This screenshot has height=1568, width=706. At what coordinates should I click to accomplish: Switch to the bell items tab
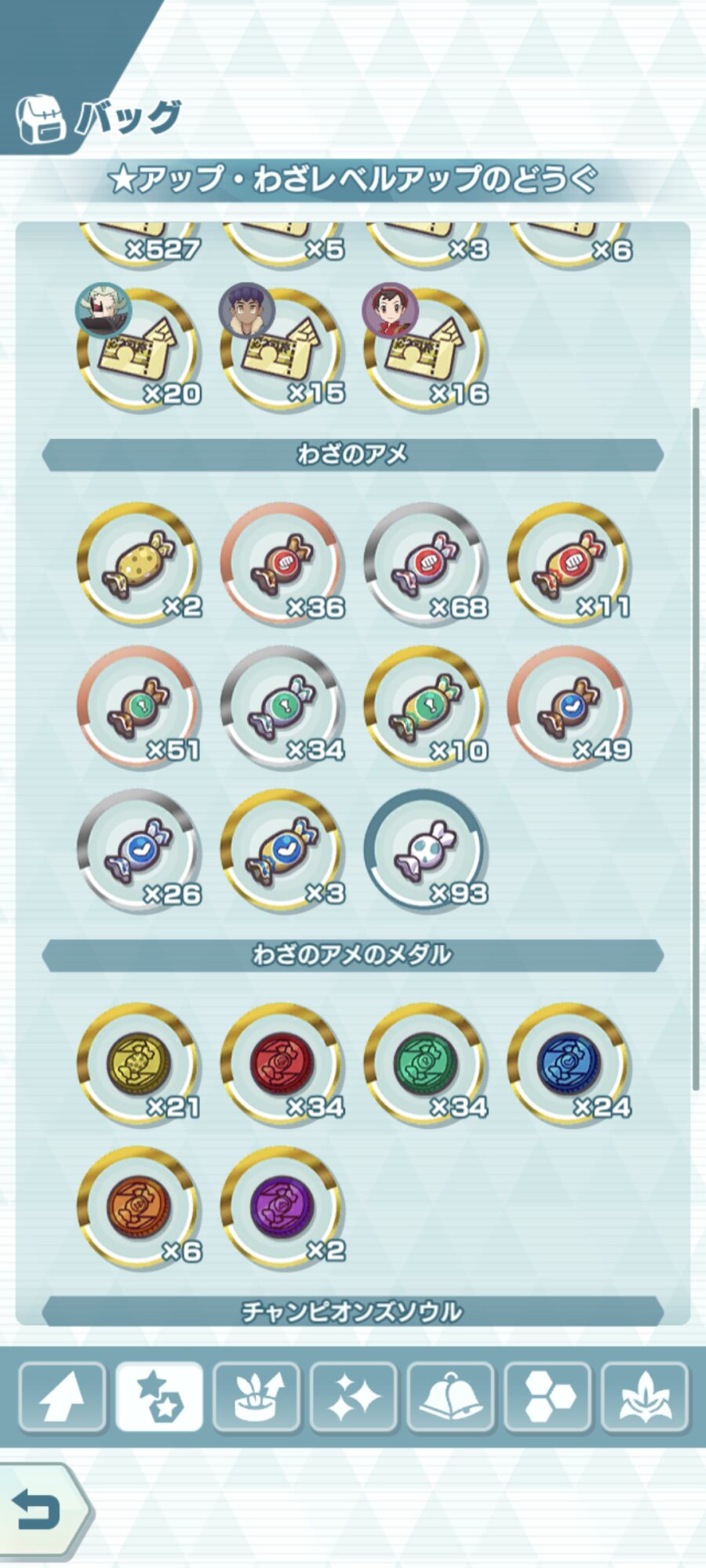point(450,1397)
